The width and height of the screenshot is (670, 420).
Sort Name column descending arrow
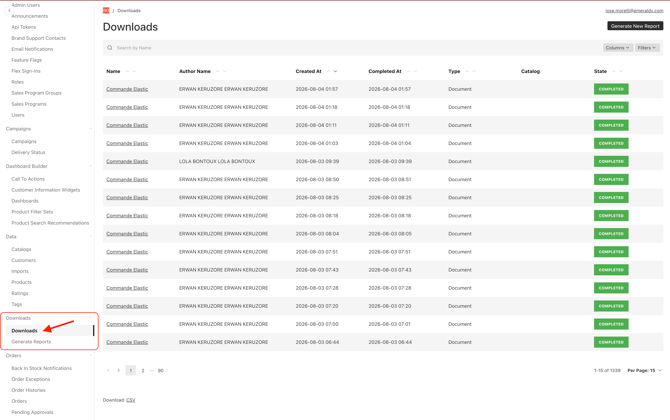coord(134,71)
